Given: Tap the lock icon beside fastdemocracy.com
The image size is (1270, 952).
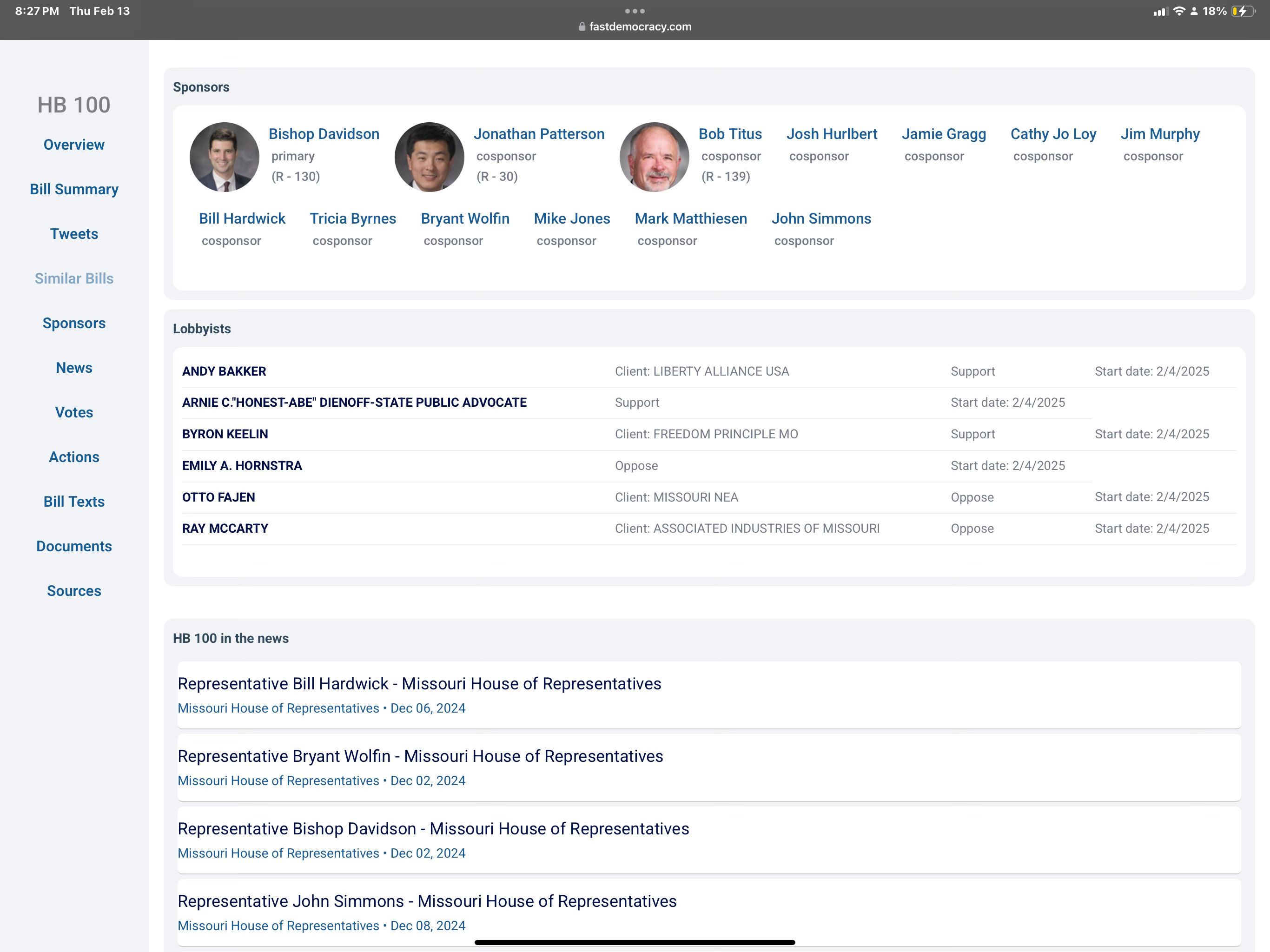Looking at the screenshot, I should [582, 26].
